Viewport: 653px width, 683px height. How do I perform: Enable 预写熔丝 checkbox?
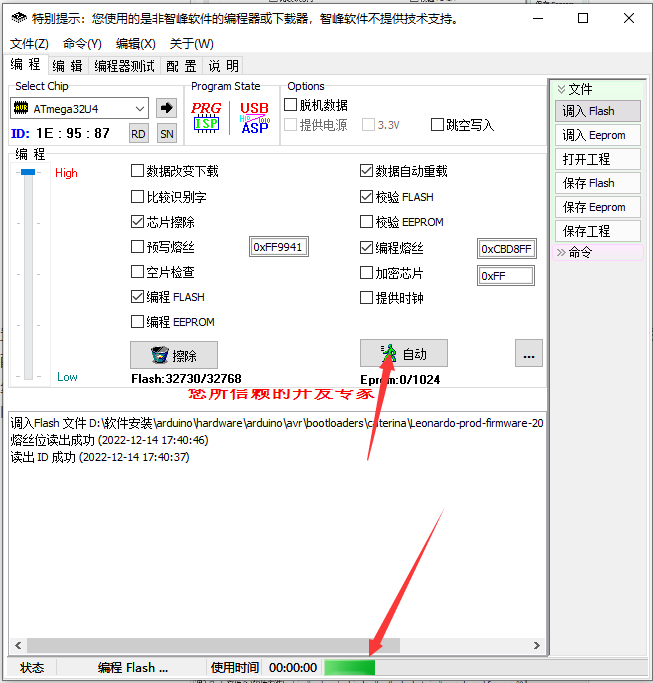point(138,247)
